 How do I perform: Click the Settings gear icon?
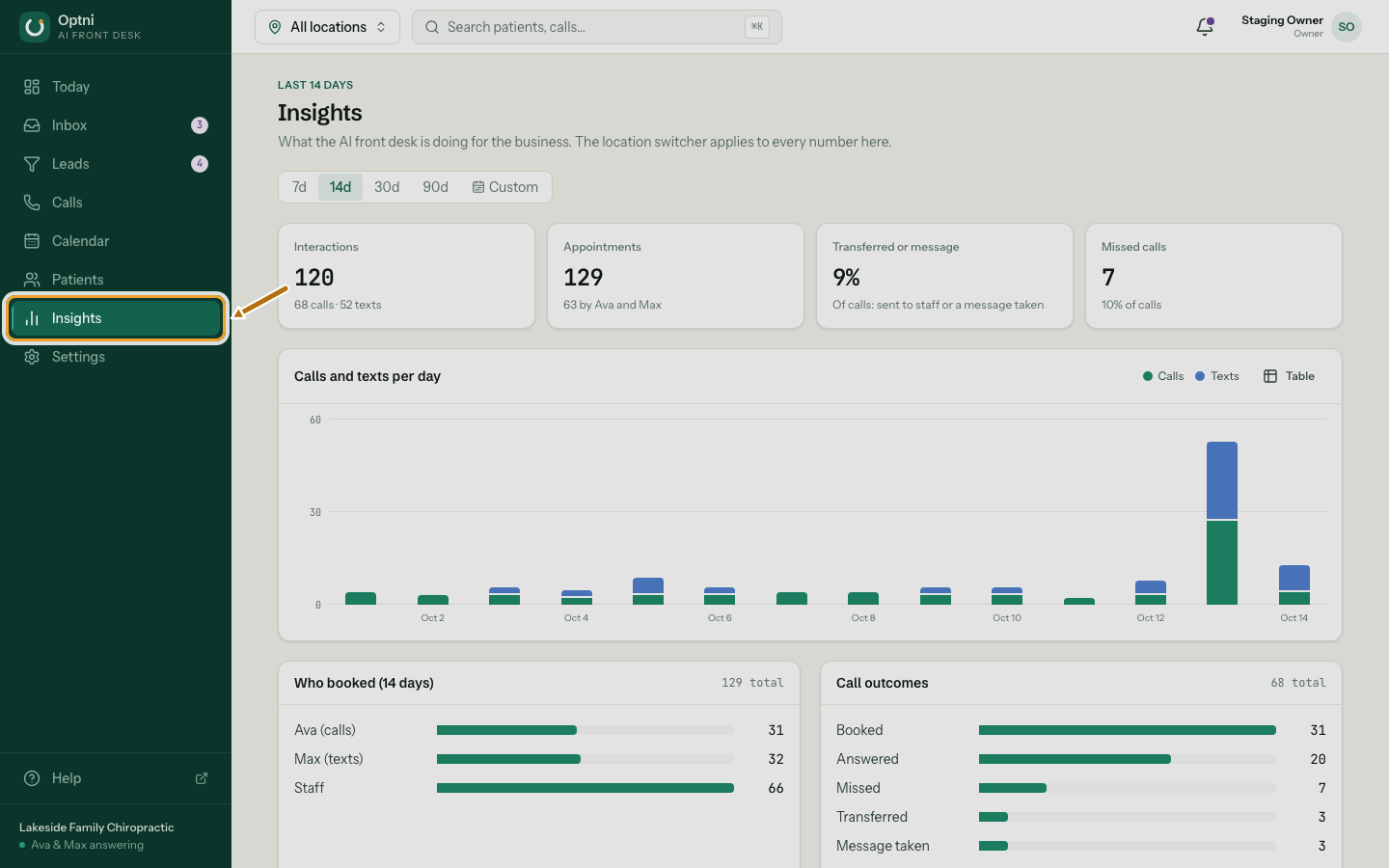point(32,357)
